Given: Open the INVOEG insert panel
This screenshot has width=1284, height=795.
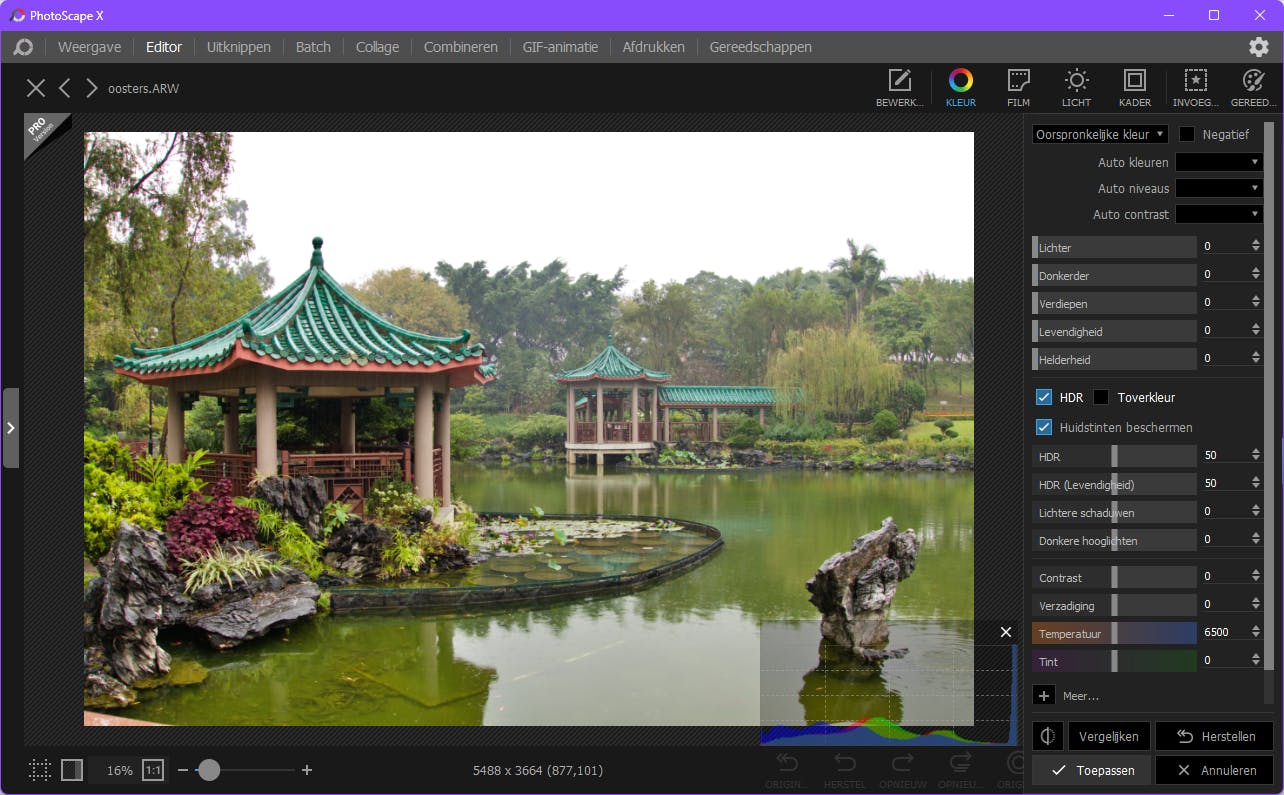Looking at the screenshot, I should click(1195, 88).
